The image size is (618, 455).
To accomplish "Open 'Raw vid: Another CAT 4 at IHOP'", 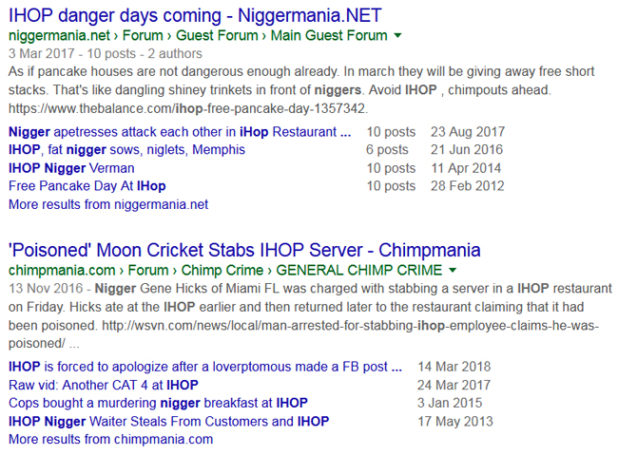I will (103, 384).
